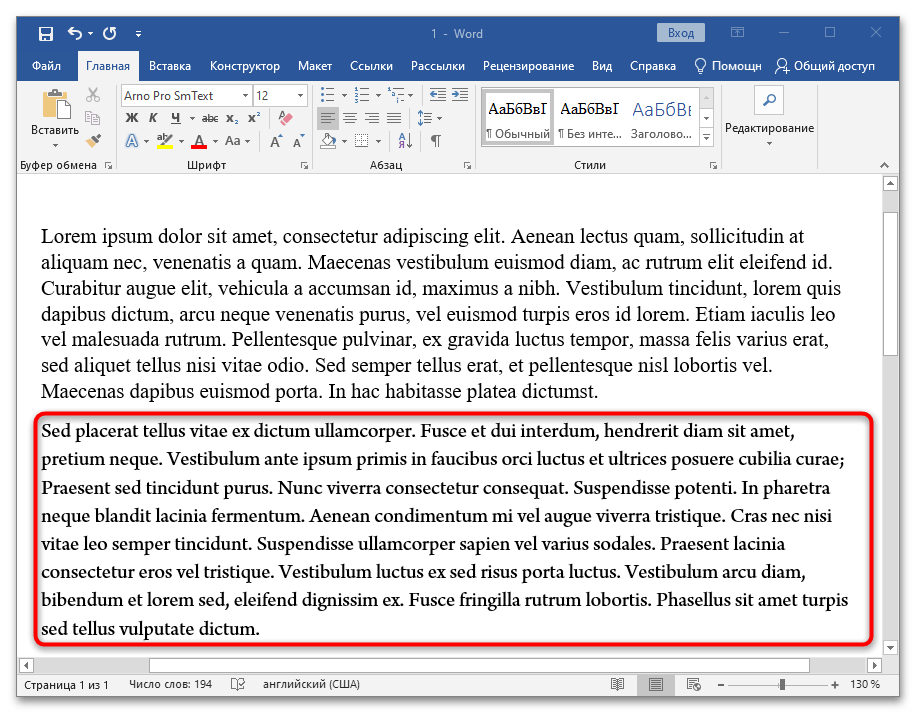Select the Format Painter brush
The image size is (916, 713).
coord(93,140)
